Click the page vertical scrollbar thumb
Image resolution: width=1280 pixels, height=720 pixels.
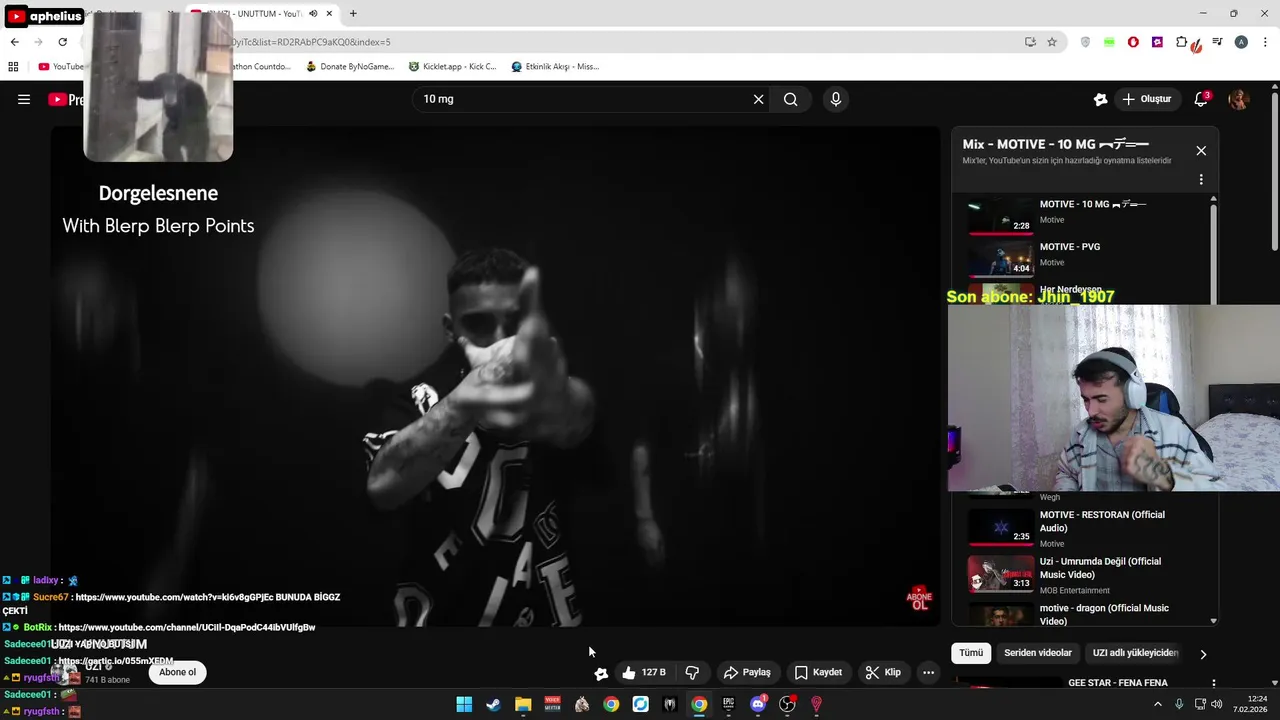point(1274,172)
